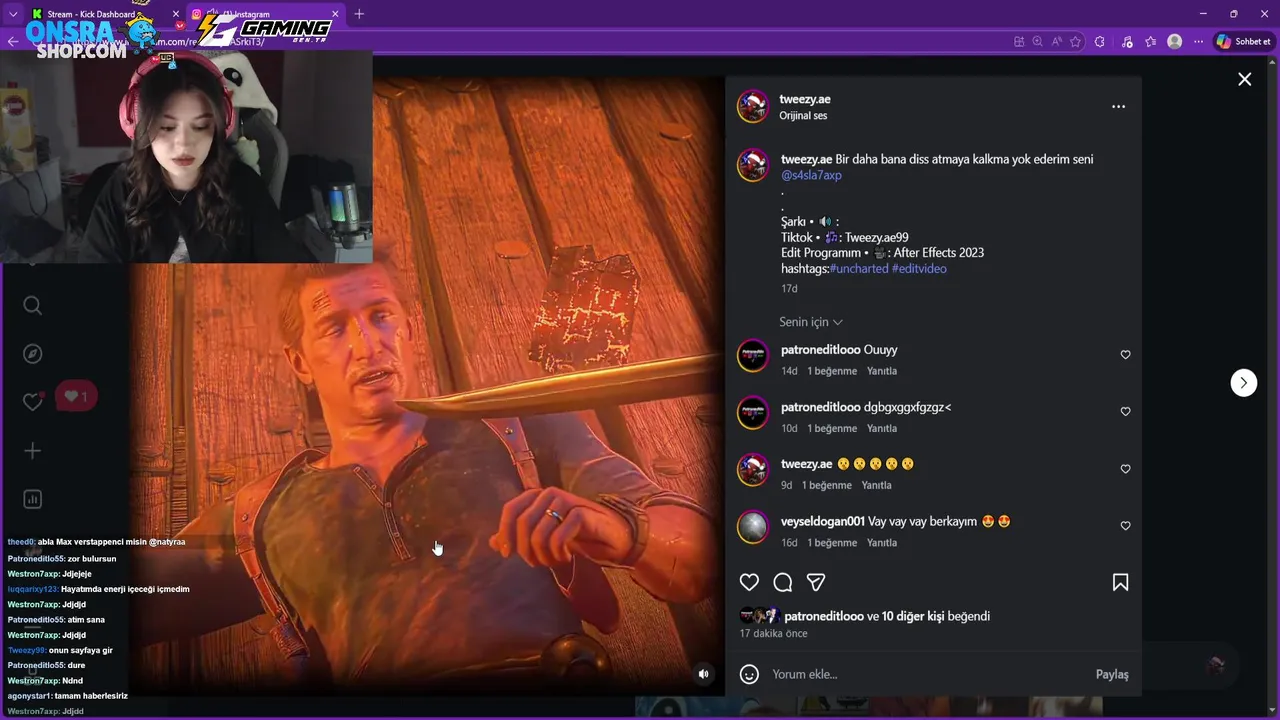Open split screen icon in address bar
Image resolution: width=1280 pixels, height=720 pixels.
[1019, 41]
